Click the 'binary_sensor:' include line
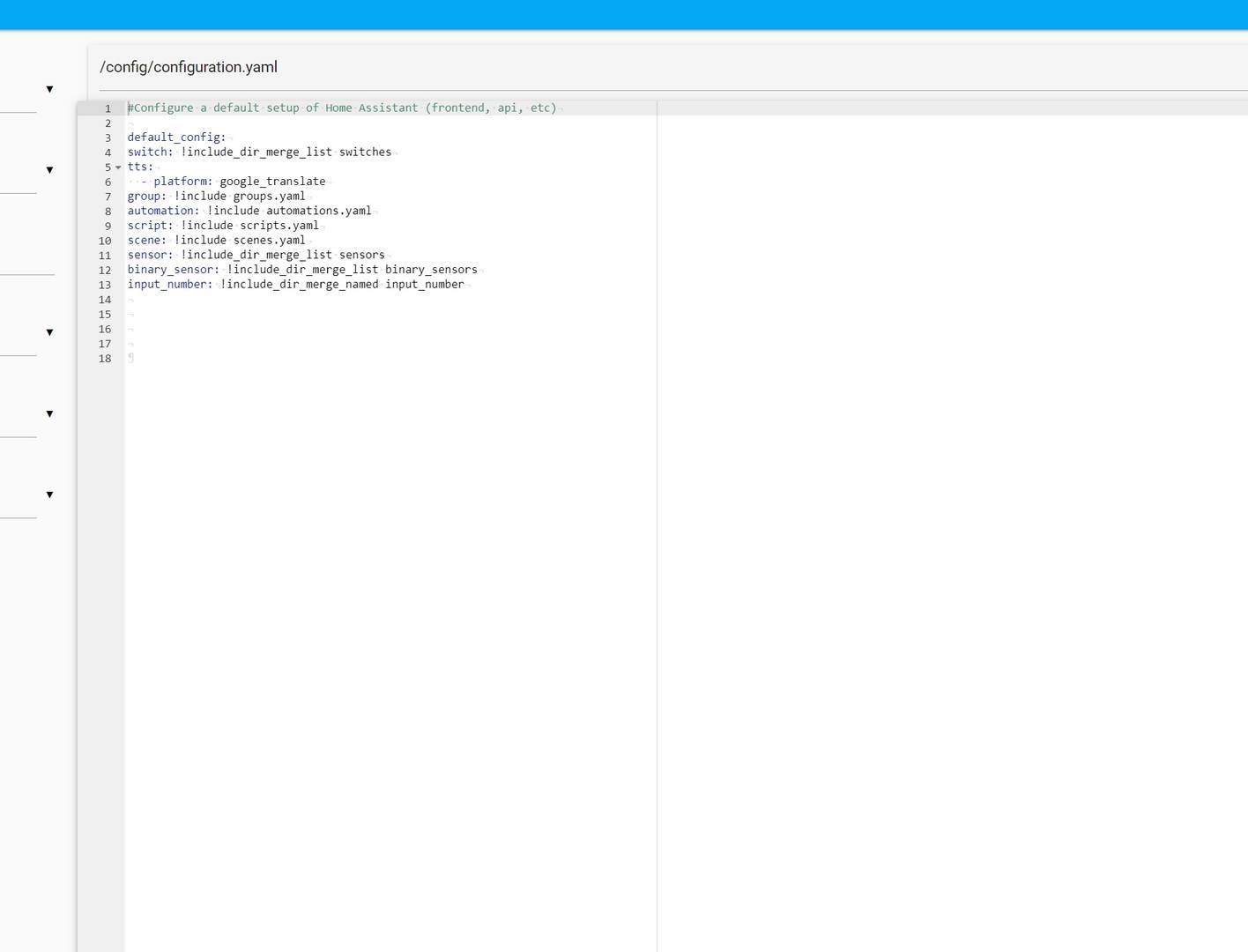The height and width of the screenshot is (952, 1248). point(302,270)
